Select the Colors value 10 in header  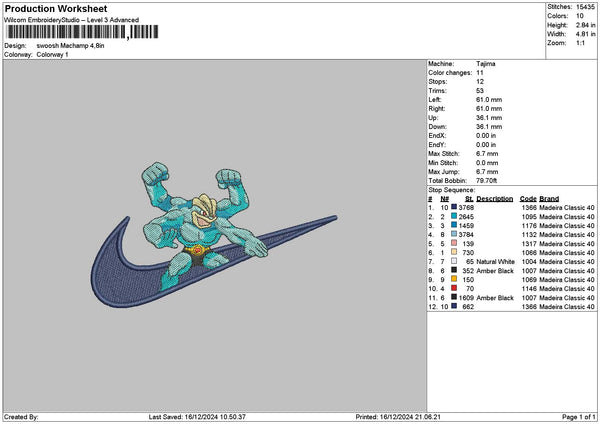(x=580, y=16)
